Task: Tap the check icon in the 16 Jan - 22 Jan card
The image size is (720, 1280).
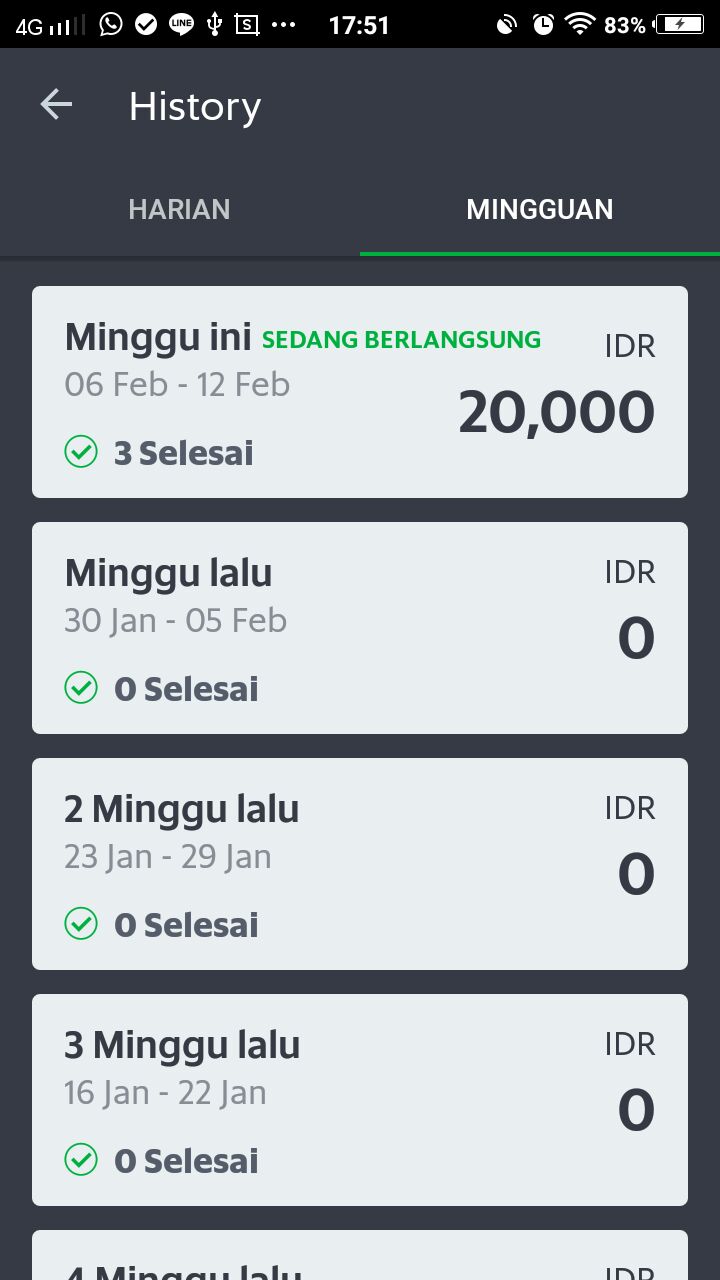Action: point(81,1160)
